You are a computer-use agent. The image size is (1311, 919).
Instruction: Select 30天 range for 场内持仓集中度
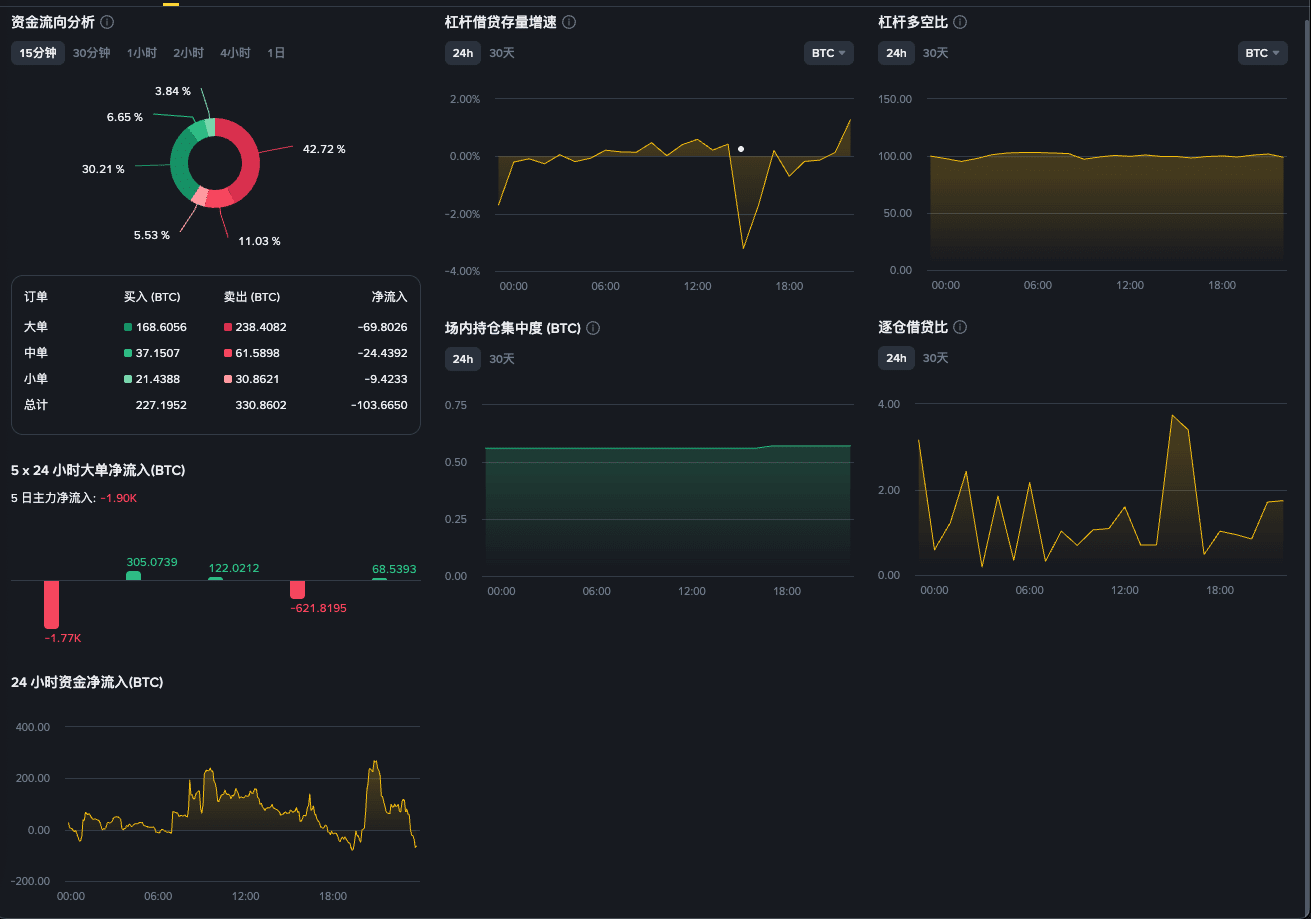[x=502, y=358]
